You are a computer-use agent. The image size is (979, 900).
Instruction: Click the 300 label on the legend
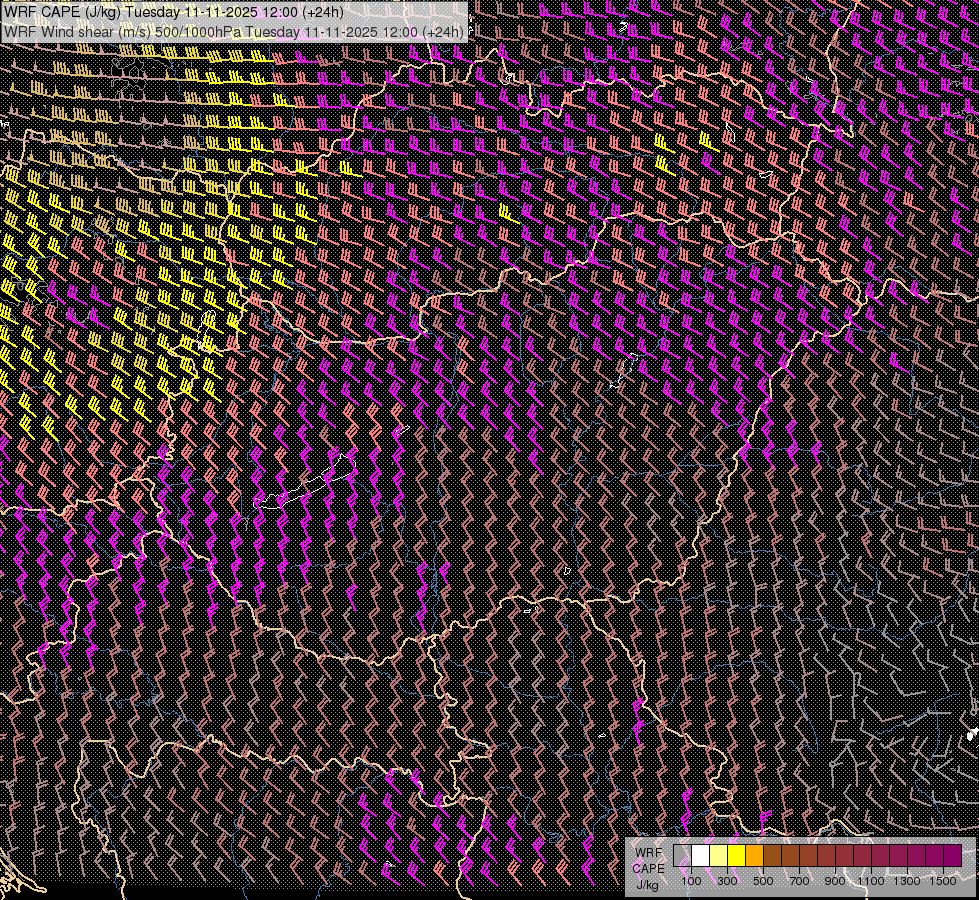(727, 881)
